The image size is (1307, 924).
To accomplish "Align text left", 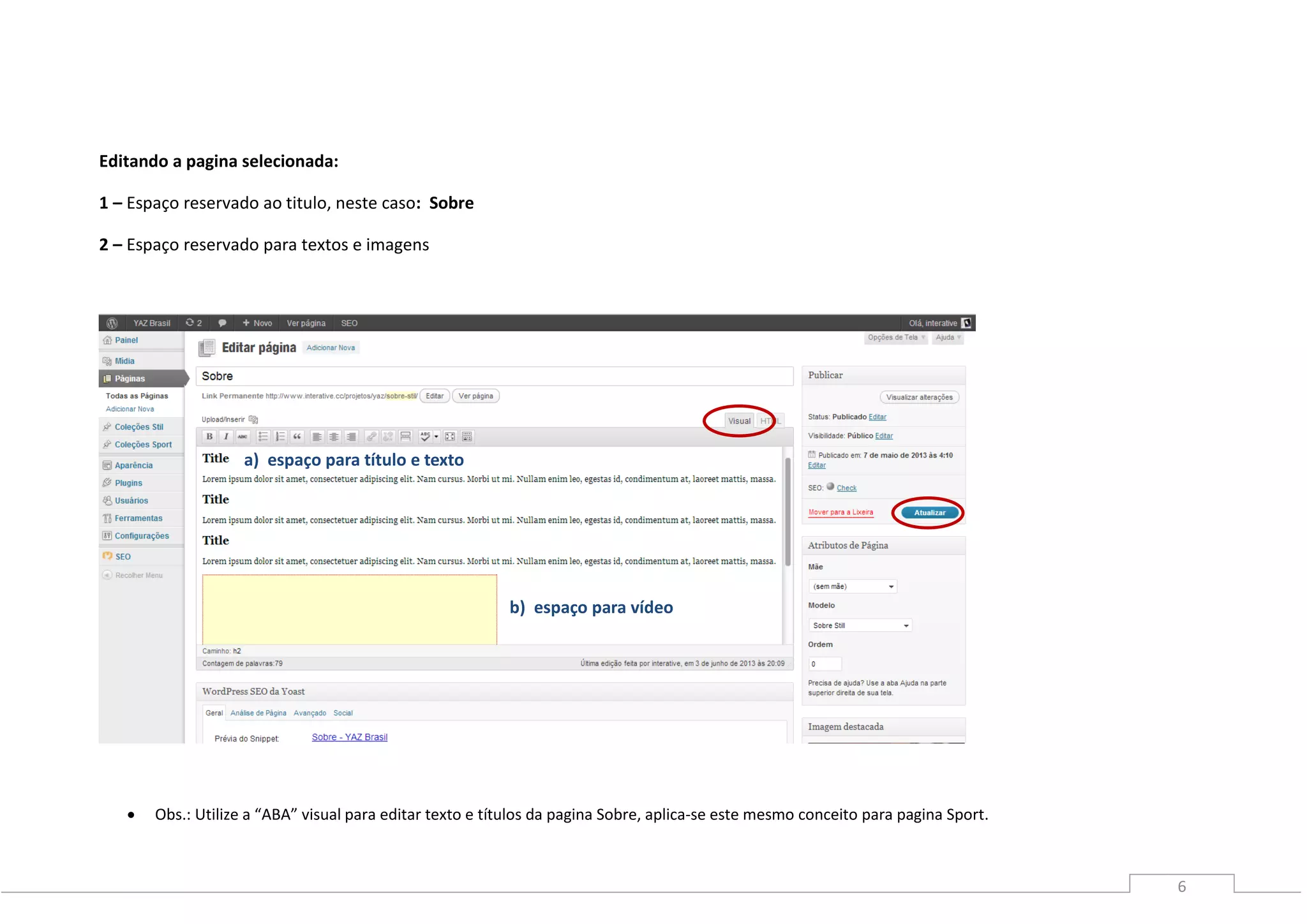I will point(317,436).
